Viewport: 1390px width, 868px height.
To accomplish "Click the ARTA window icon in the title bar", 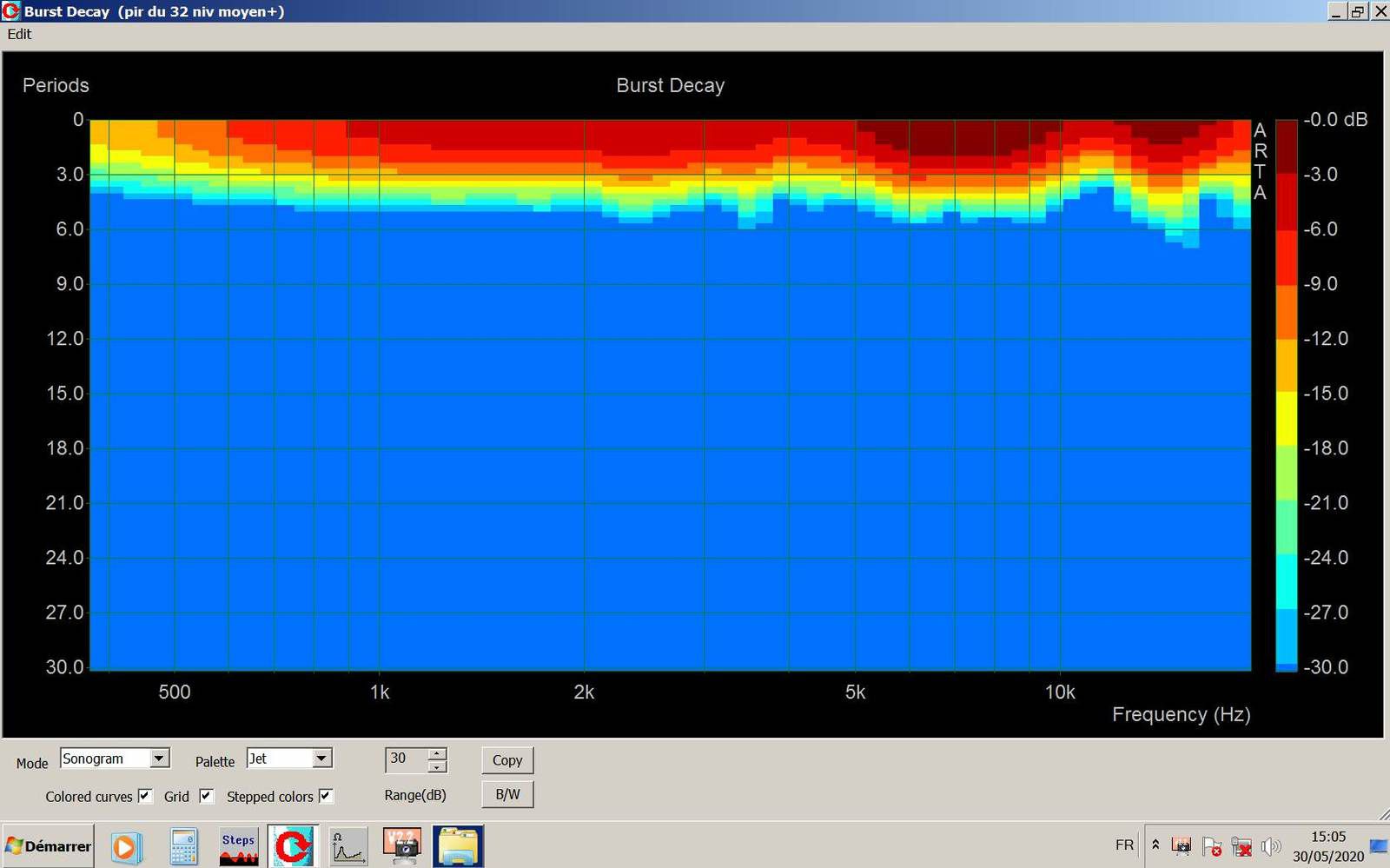I will click(x=10, y=11).
